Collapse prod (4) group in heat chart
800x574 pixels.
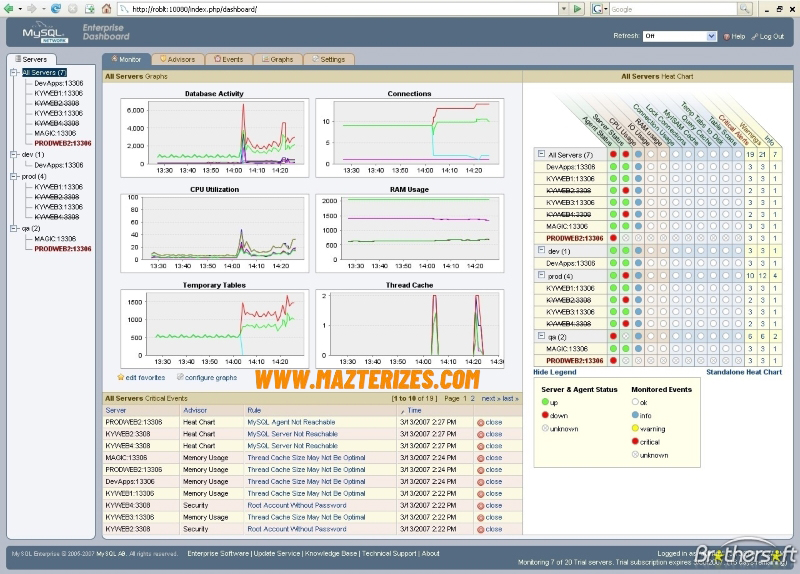tap(541, 274)
